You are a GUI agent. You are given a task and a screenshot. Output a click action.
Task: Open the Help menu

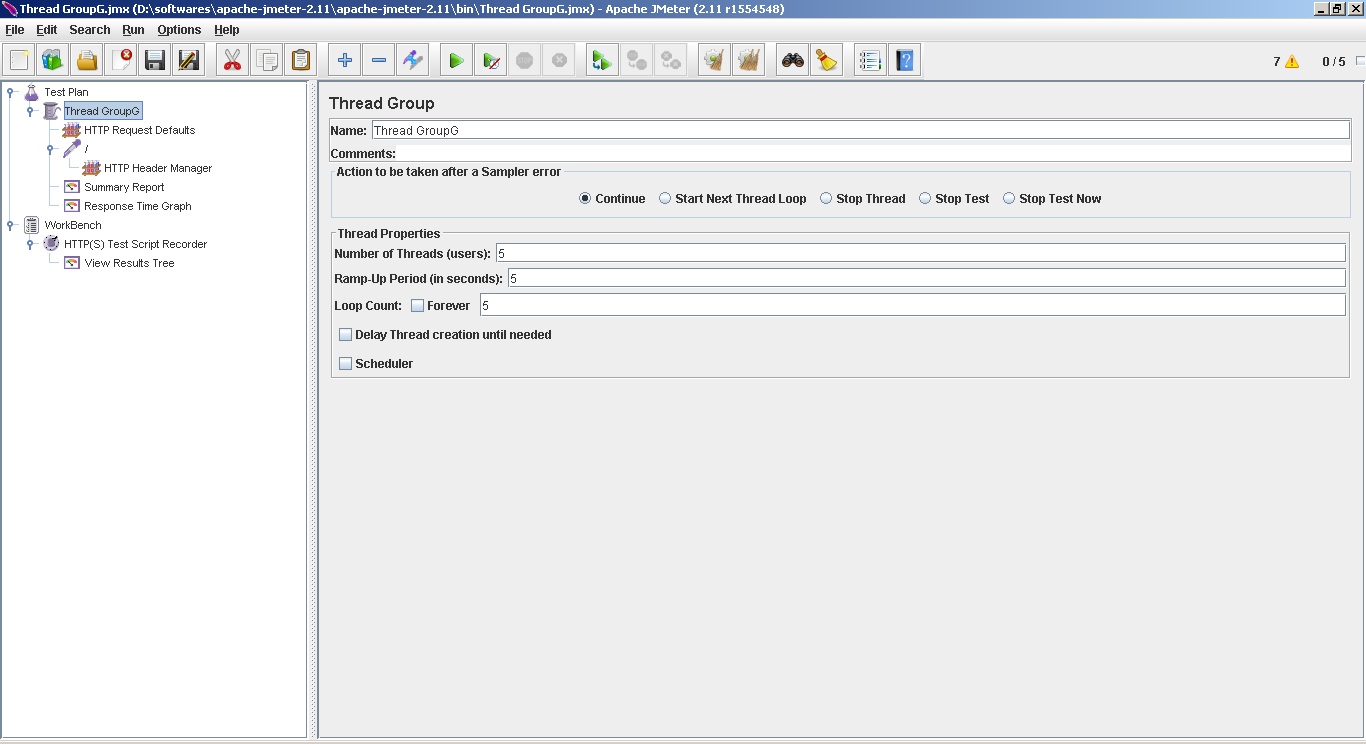[x=227, y=30]
